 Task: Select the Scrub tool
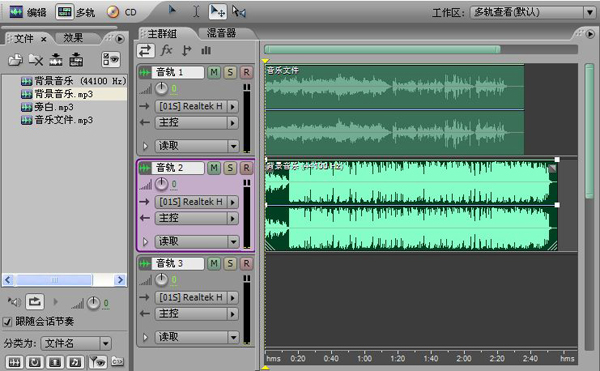pos(239,11)
